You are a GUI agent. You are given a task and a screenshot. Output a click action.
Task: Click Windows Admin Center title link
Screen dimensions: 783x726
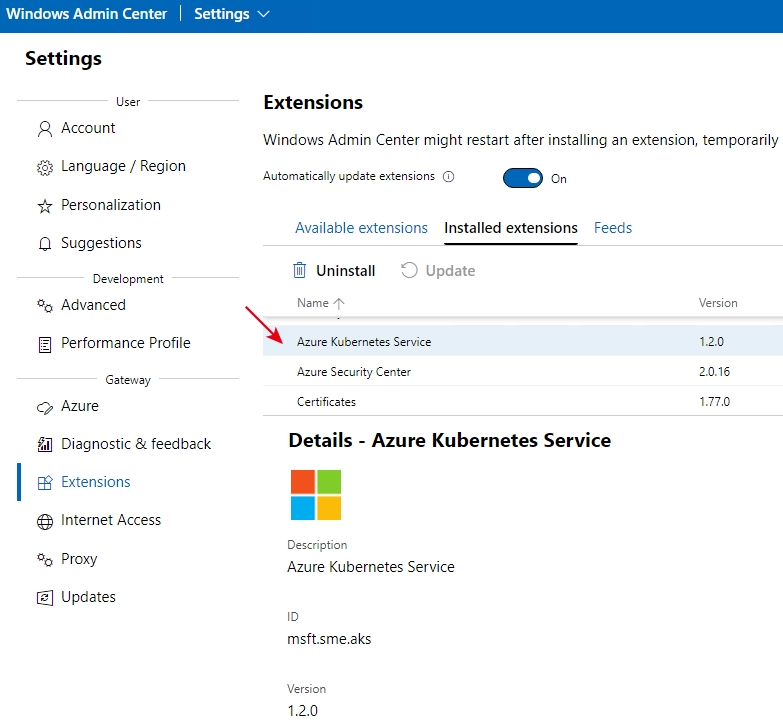[86, 14]
